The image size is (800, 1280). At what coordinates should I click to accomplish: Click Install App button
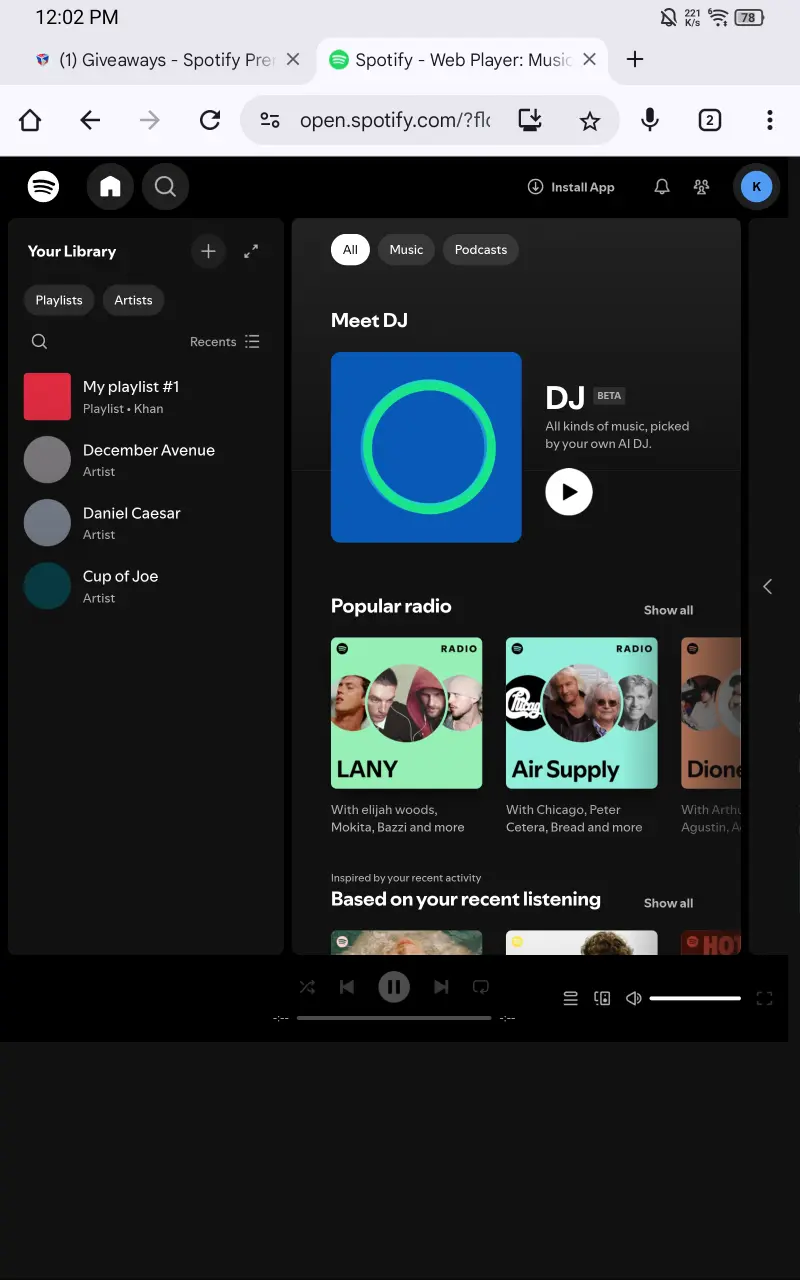click(571, 187)
